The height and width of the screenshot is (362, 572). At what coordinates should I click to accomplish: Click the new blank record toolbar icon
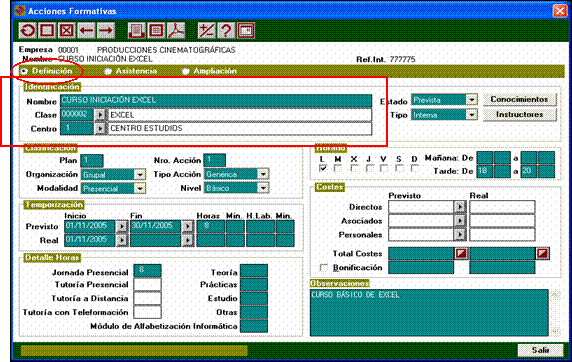point(47,31)
